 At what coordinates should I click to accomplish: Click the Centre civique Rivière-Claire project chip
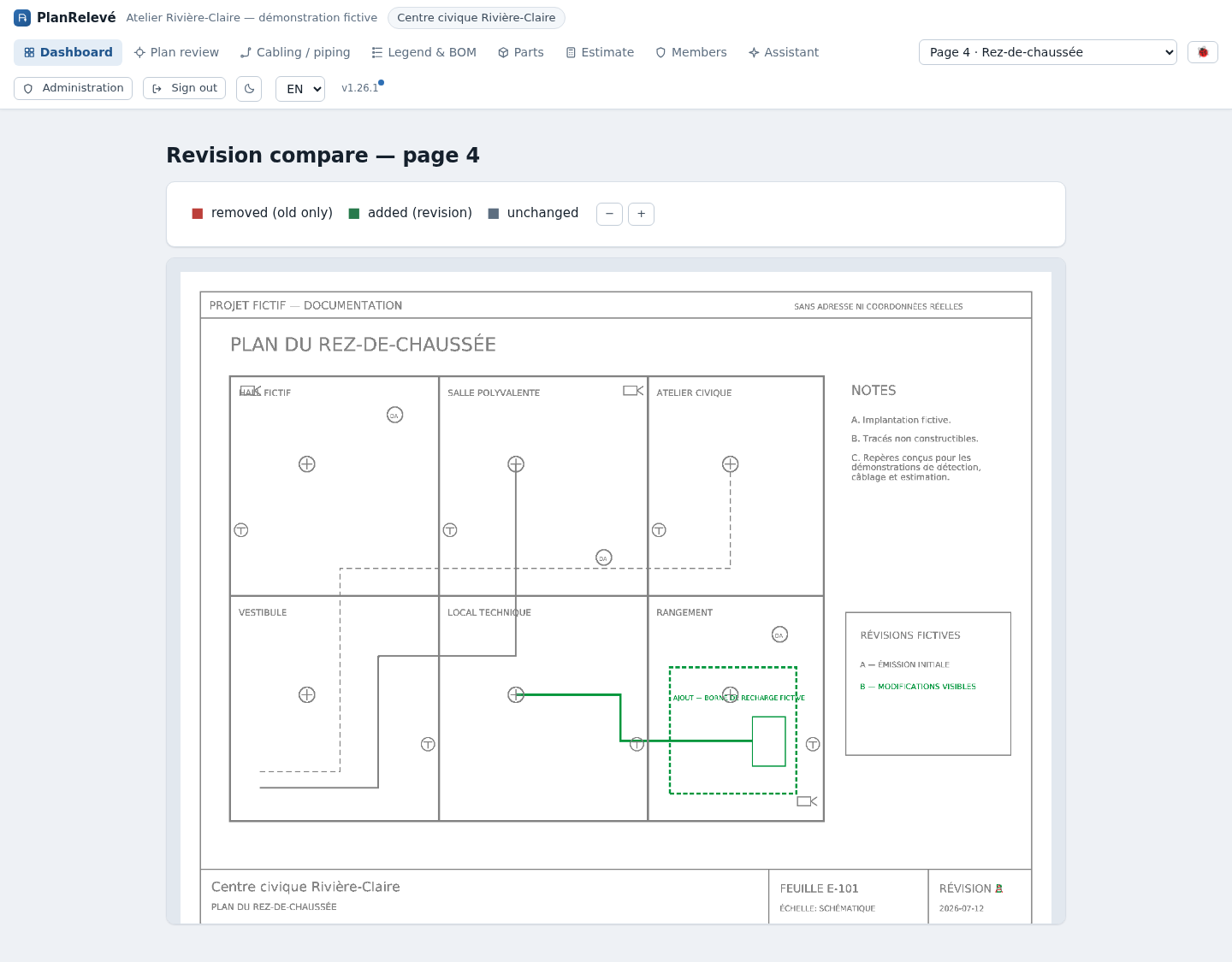[x=476, y=18]
